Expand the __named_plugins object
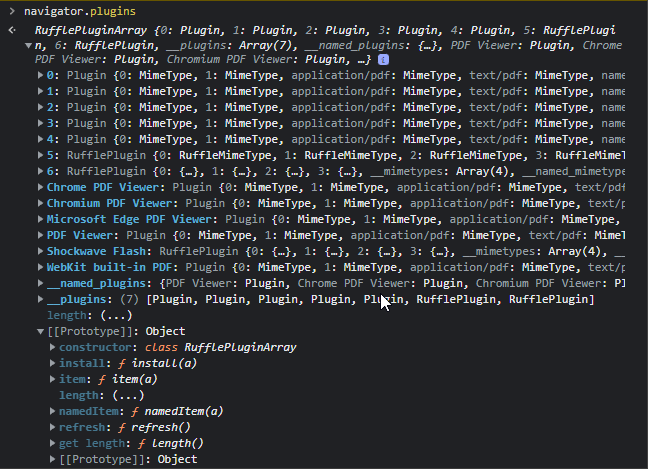The image size is (648, 469). [40, 283]
